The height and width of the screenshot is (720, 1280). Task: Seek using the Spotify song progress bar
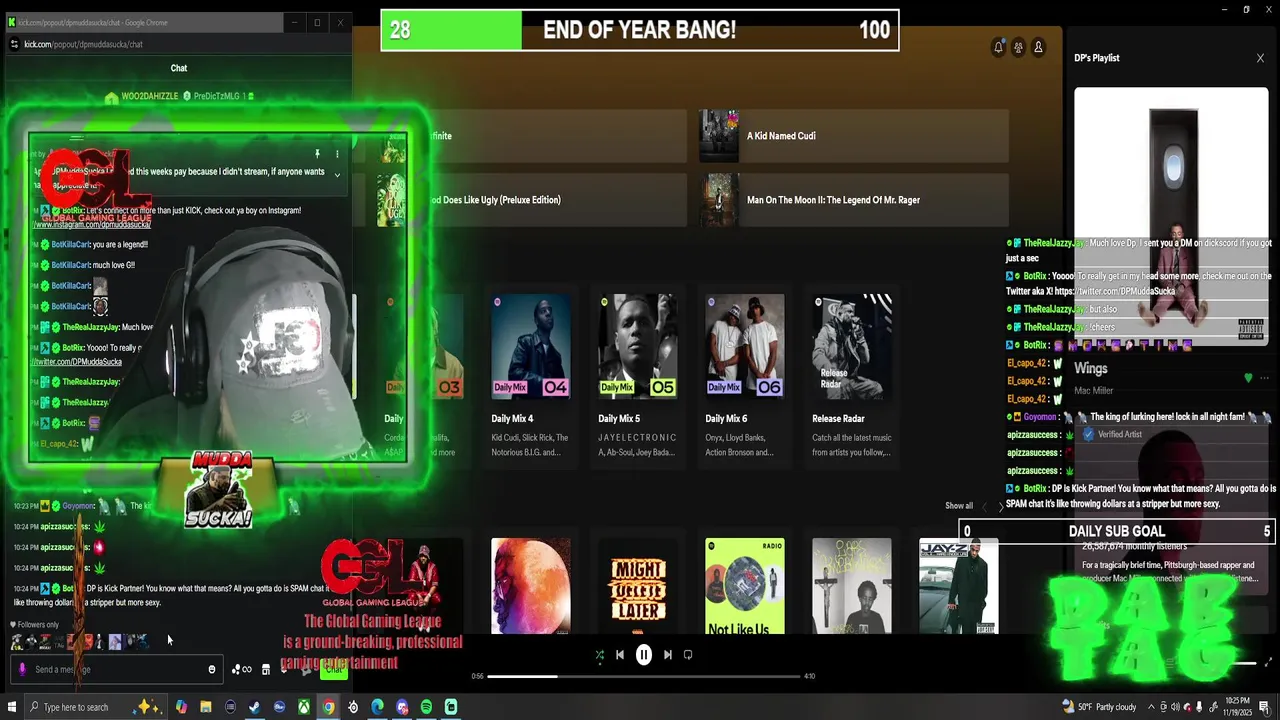point(644,676)
